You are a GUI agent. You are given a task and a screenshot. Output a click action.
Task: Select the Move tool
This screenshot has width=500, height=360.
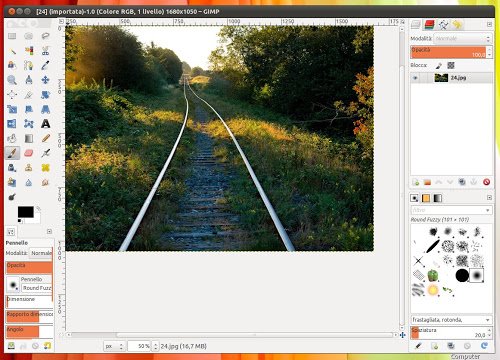[45, 80]
